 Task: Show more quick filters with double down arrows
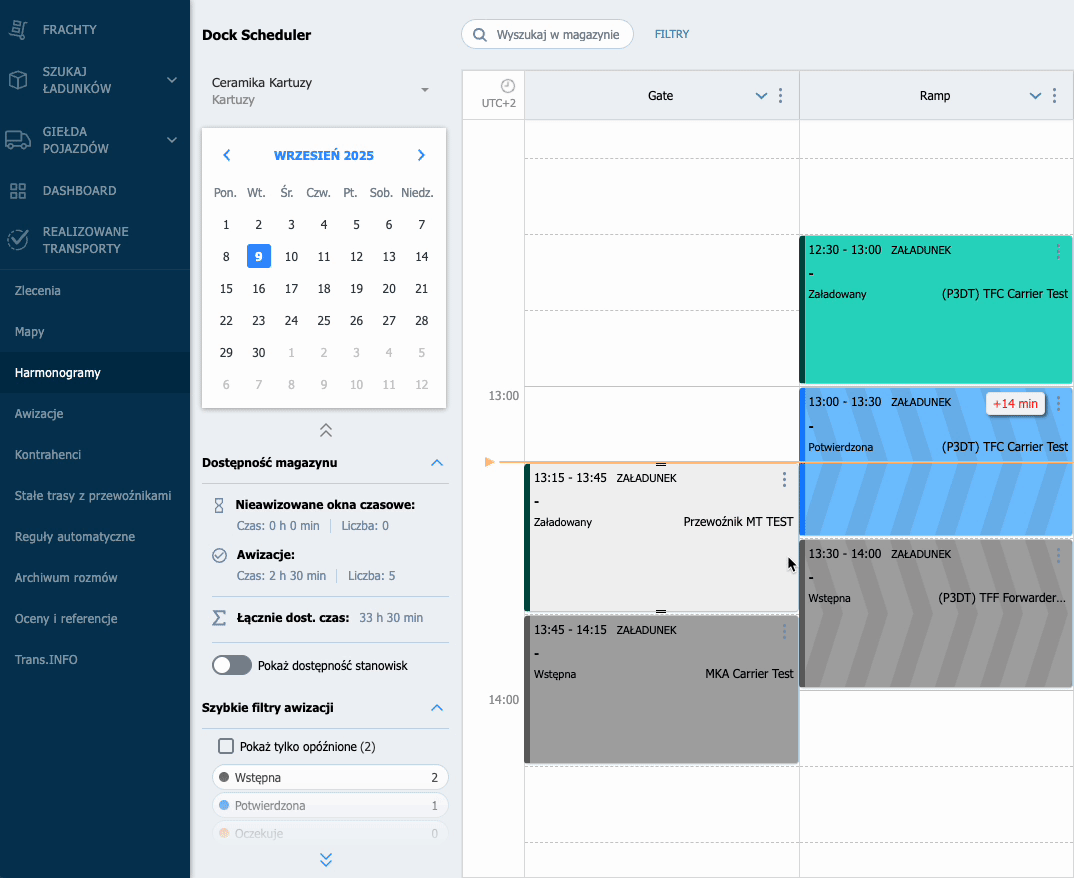326,860
